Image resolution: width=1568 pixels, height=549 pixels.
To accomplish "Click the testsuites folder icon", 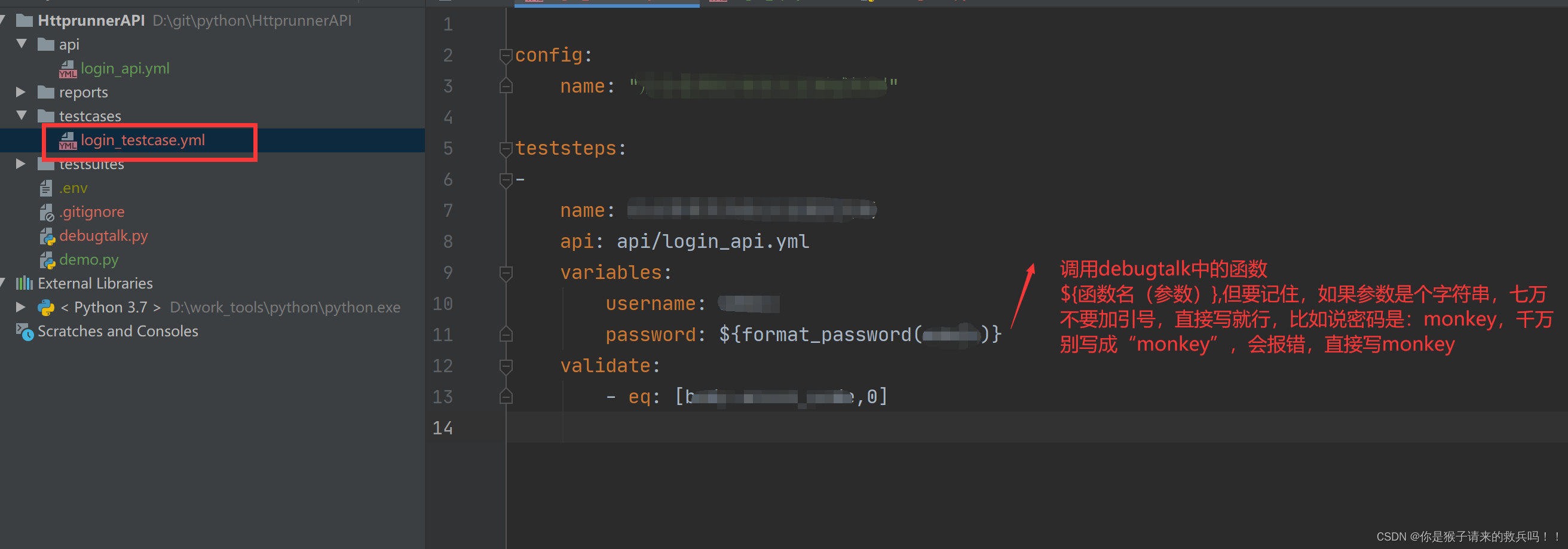I will [45, 164].
